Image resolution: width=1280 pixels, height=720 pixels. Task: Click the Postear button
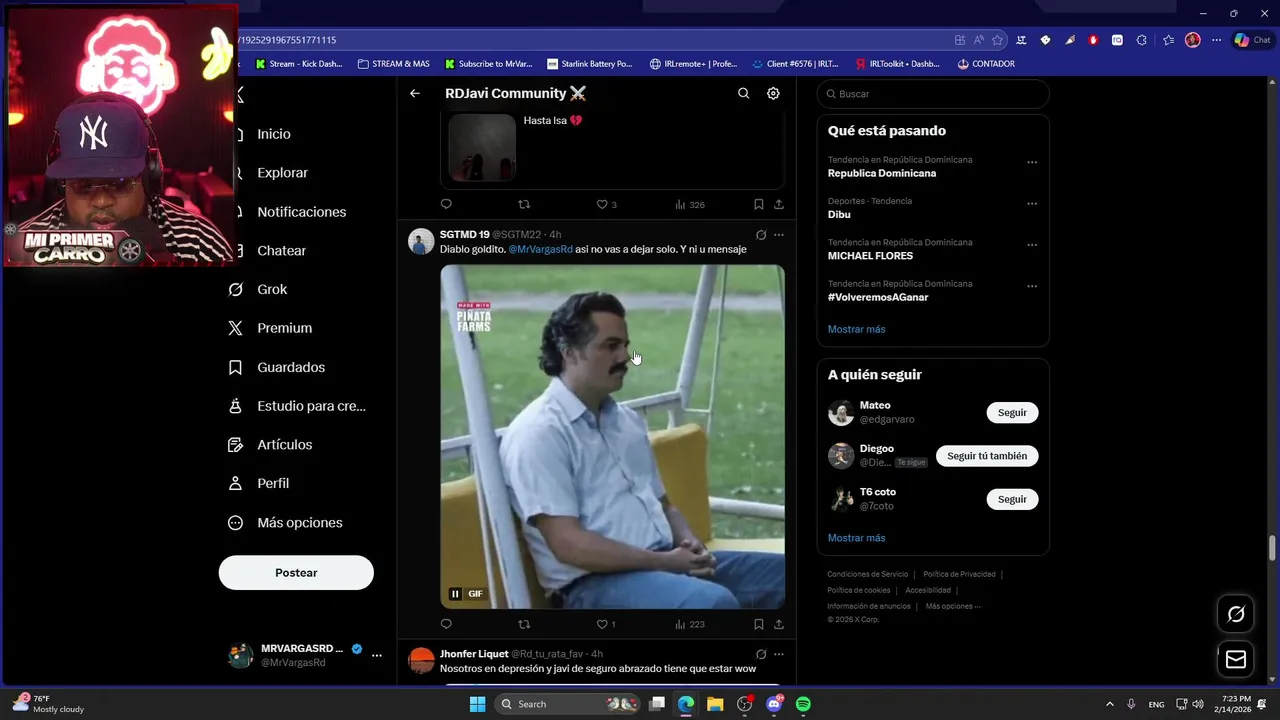296,573
